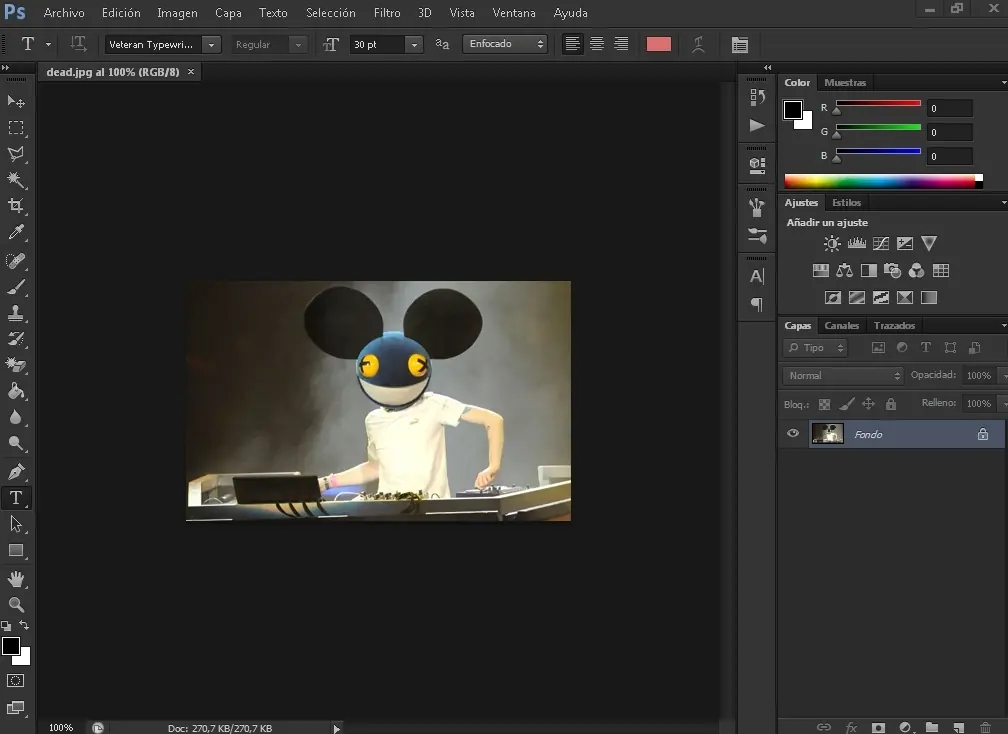Toggle the layer lock on Fondo

tap(982, 434)
